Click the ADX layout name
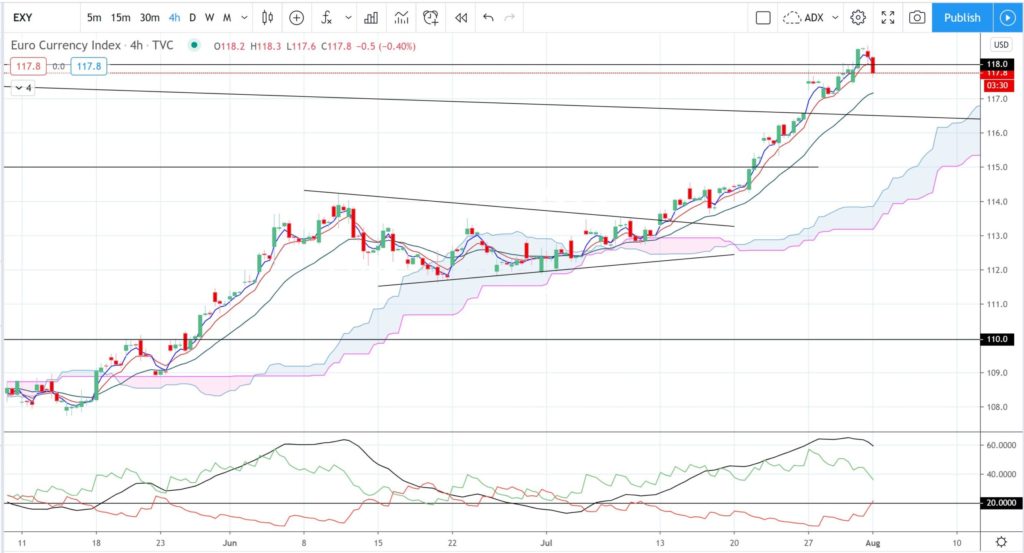Image resolution: width=1024 pixels, height=553 pixels. pos(814,18)
